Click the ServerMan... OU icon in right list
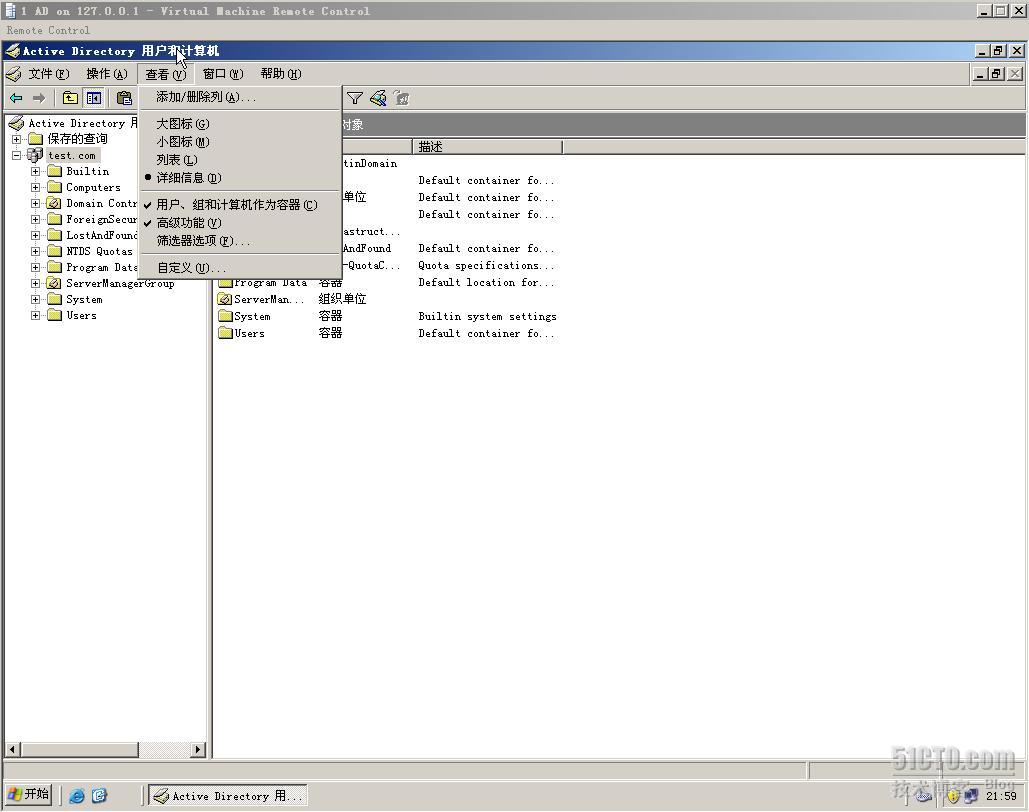Image resolution: width=1029 pixels, height=812 pixels. coord(226,299)
